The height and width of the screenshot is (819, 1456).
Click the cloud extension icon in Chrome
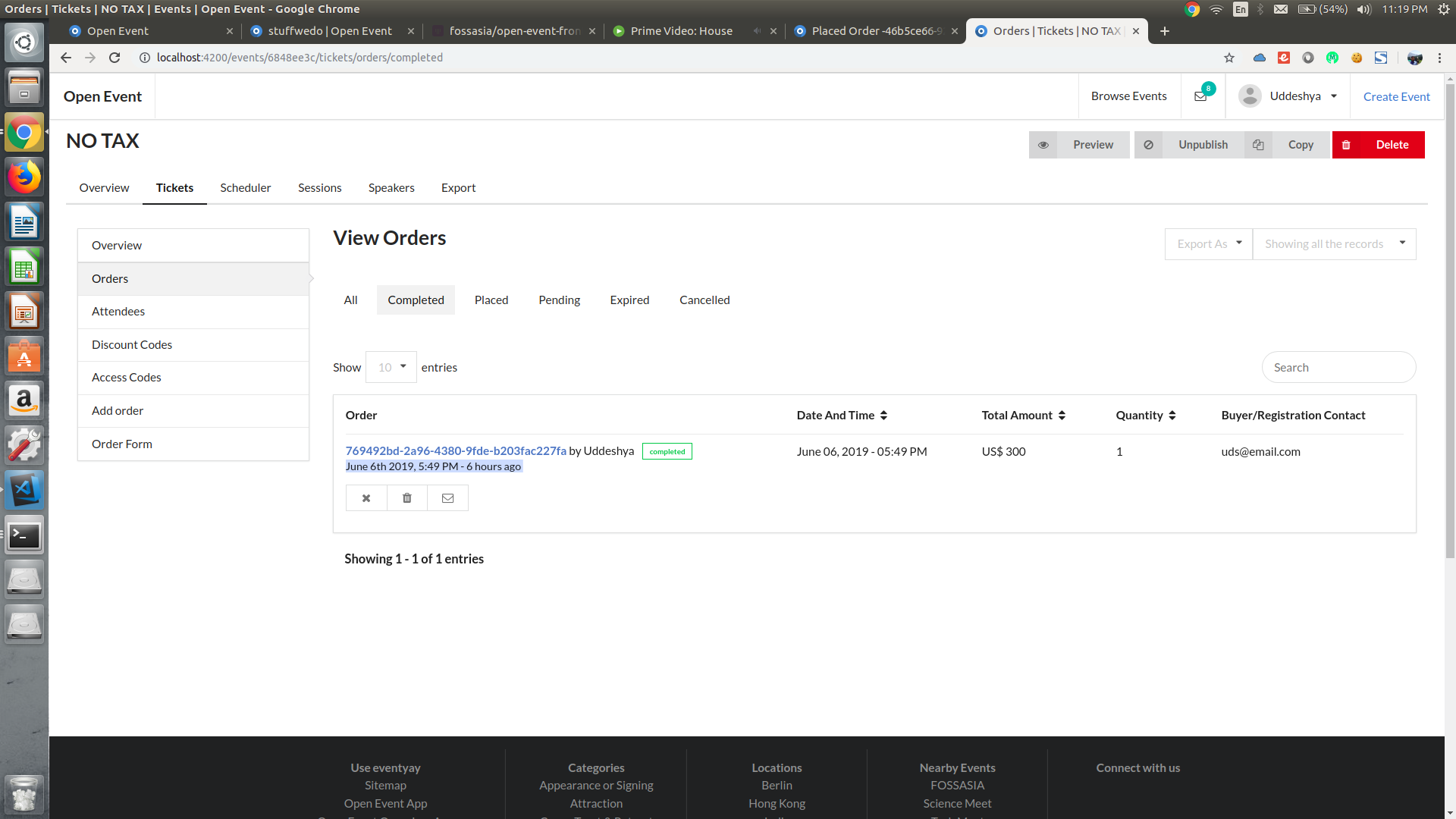(1260, 58)
